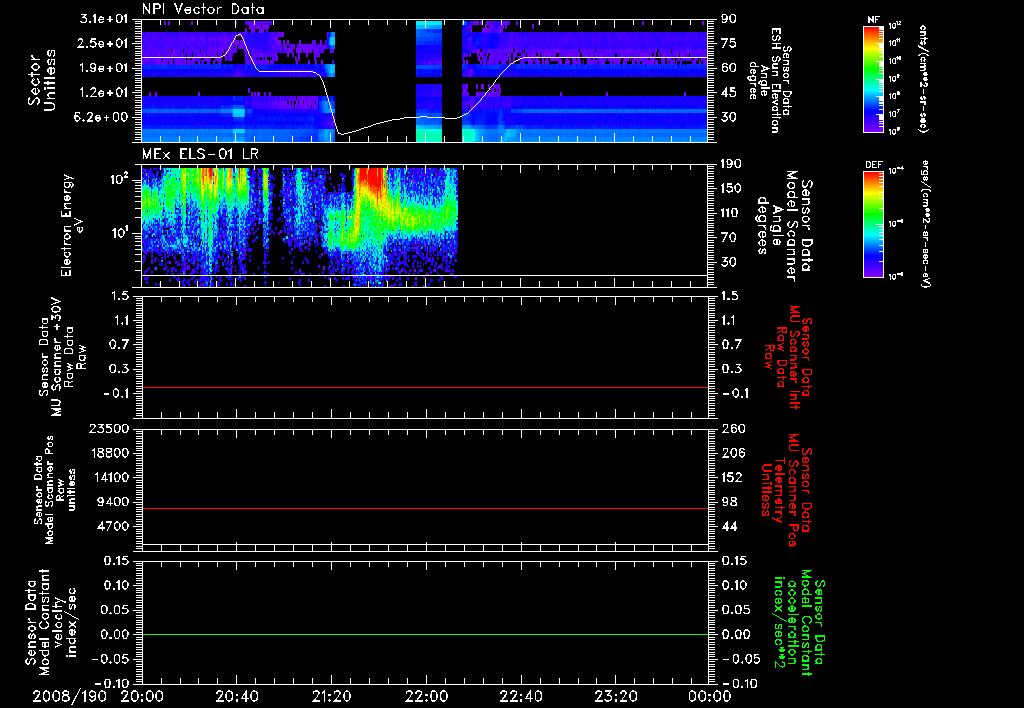
Task: Click the 23:20 time axis label
Action: (615, 696)
